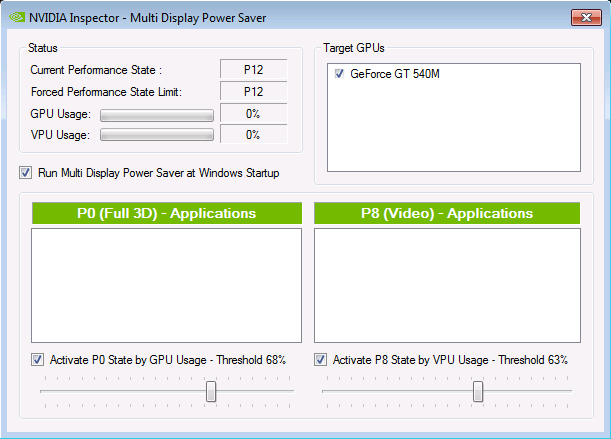Uncheck the GeForce GT 540M target GPU
611x439 pixels.
[339, 74]
